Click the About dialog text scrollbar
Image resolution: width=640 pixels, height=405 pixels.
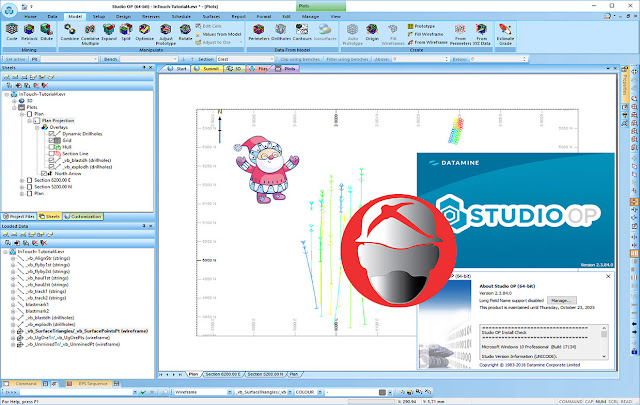[x=604, y=342]
